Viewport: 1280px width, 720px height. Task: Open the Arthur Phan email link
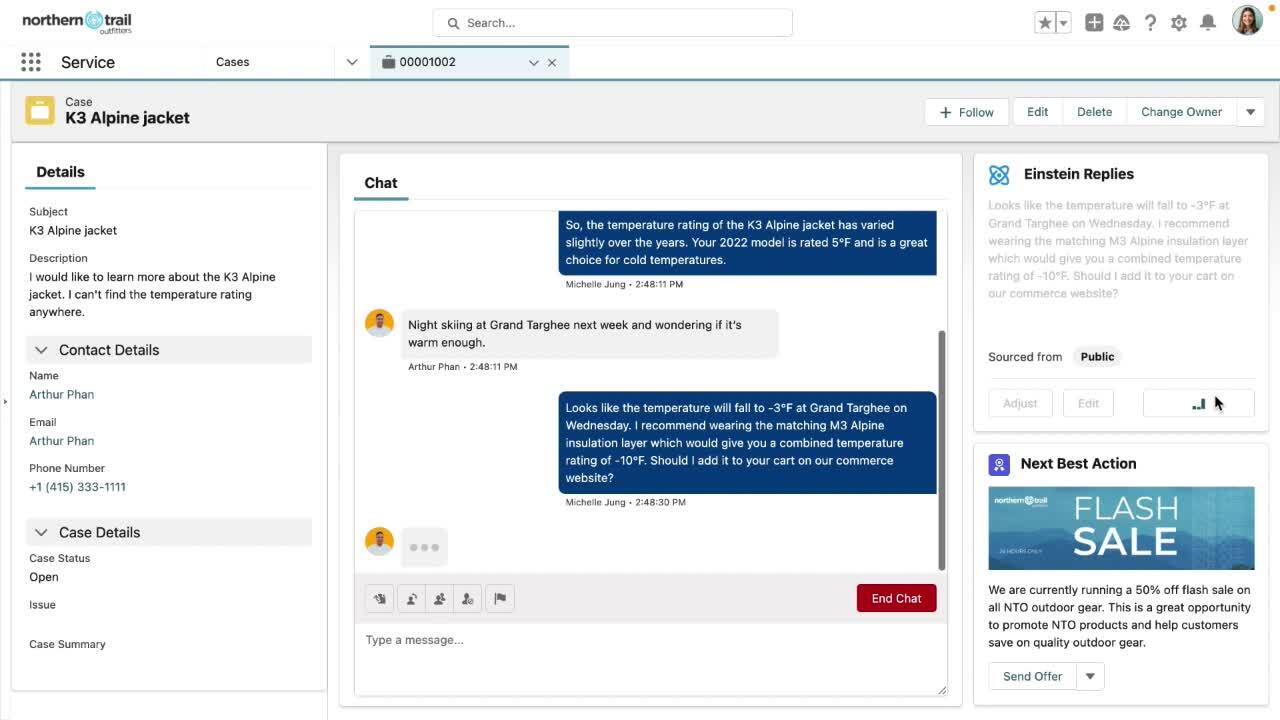(61, 441)
